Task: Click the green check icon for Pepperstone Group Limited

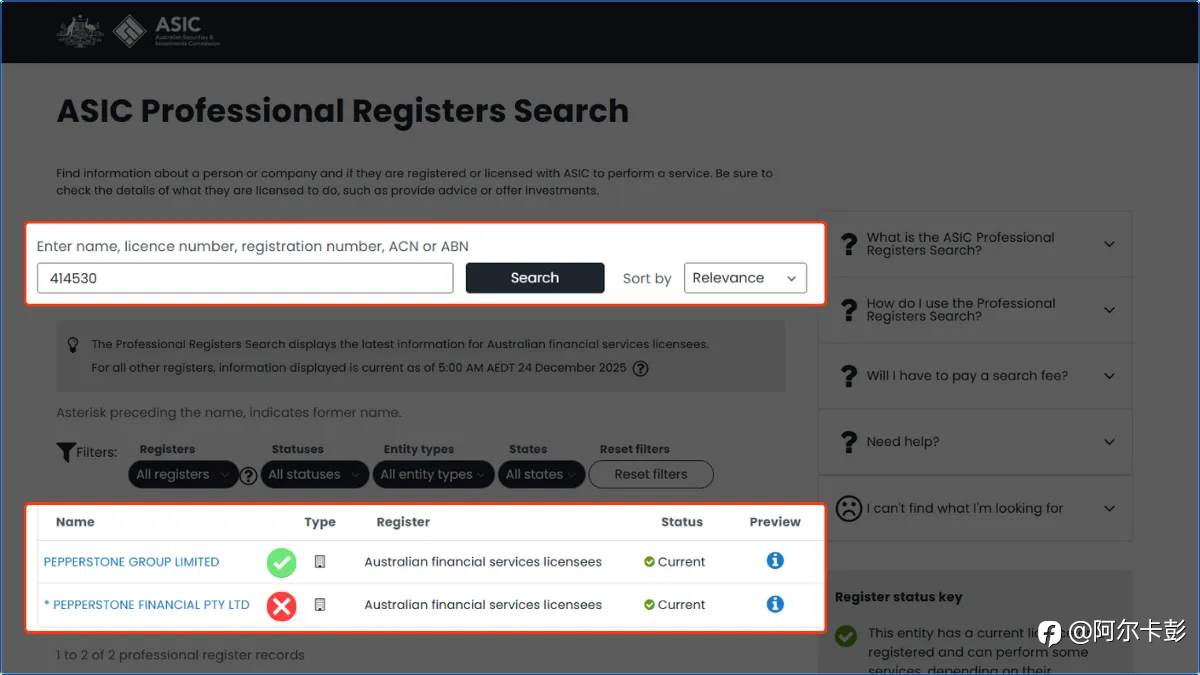Action: click(281, 562)
